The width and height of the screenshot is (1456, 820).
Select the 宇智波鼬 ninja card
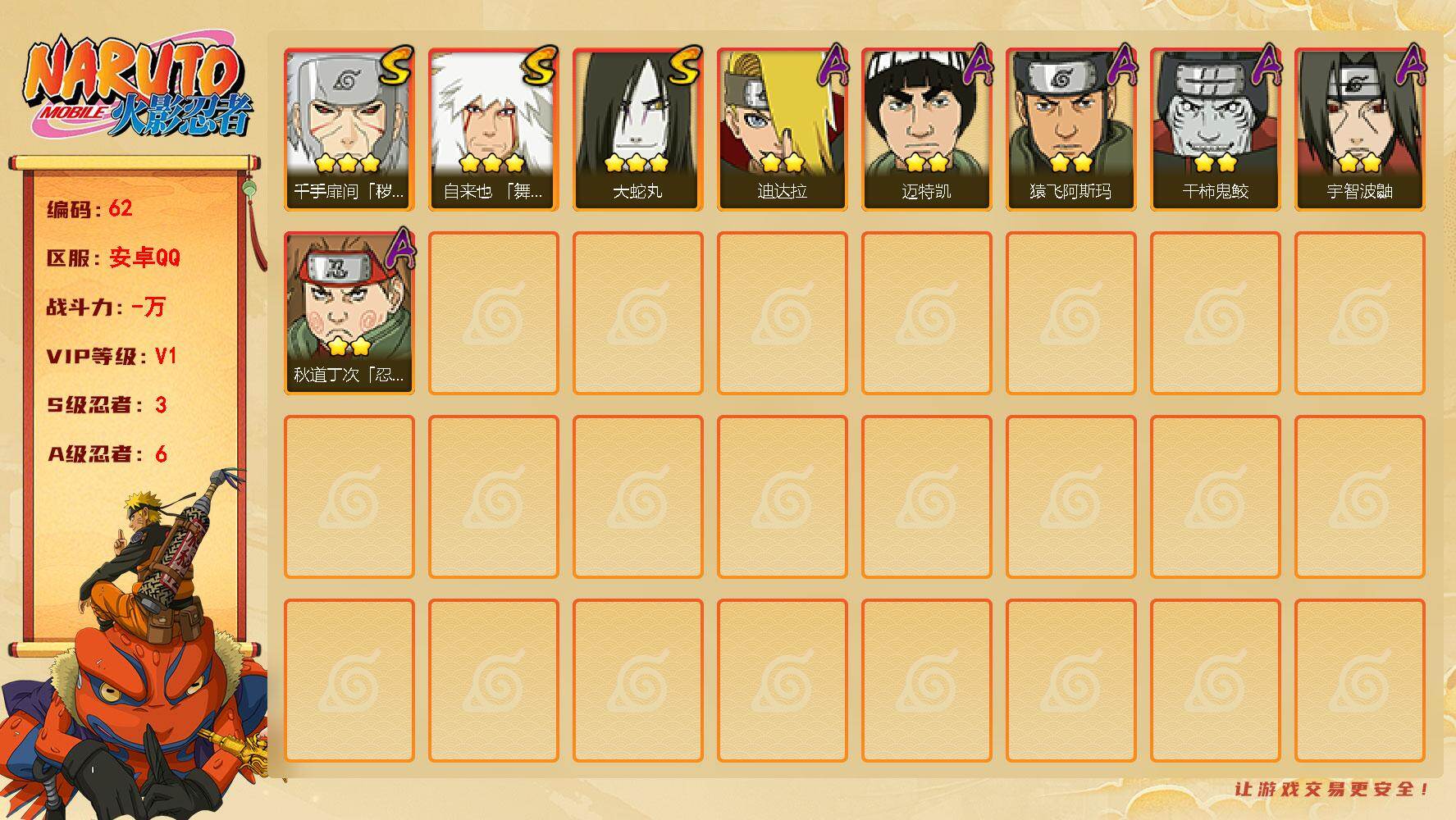pyautogui.click(x=1359, y=130)
